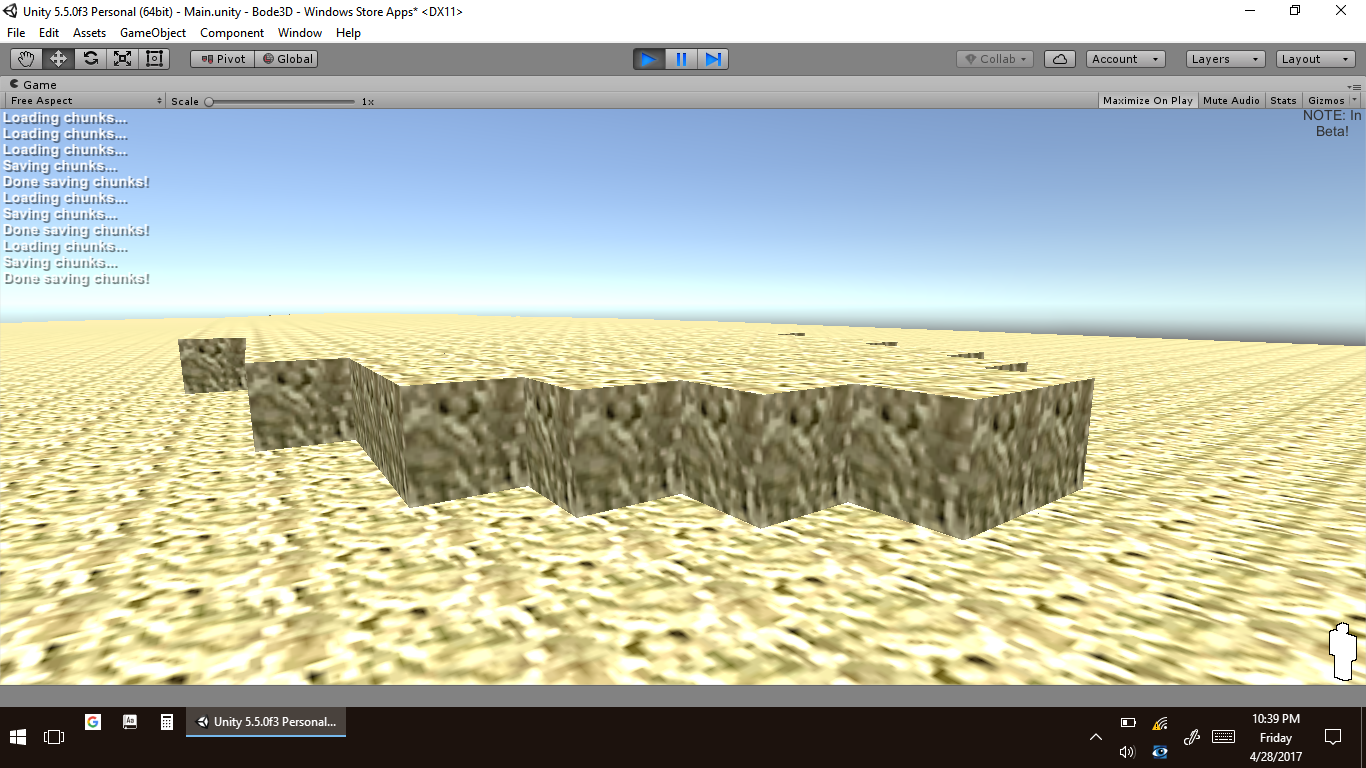1366x768 pixels.
Task: Click the Stats button
Action: click(1283, 101)
